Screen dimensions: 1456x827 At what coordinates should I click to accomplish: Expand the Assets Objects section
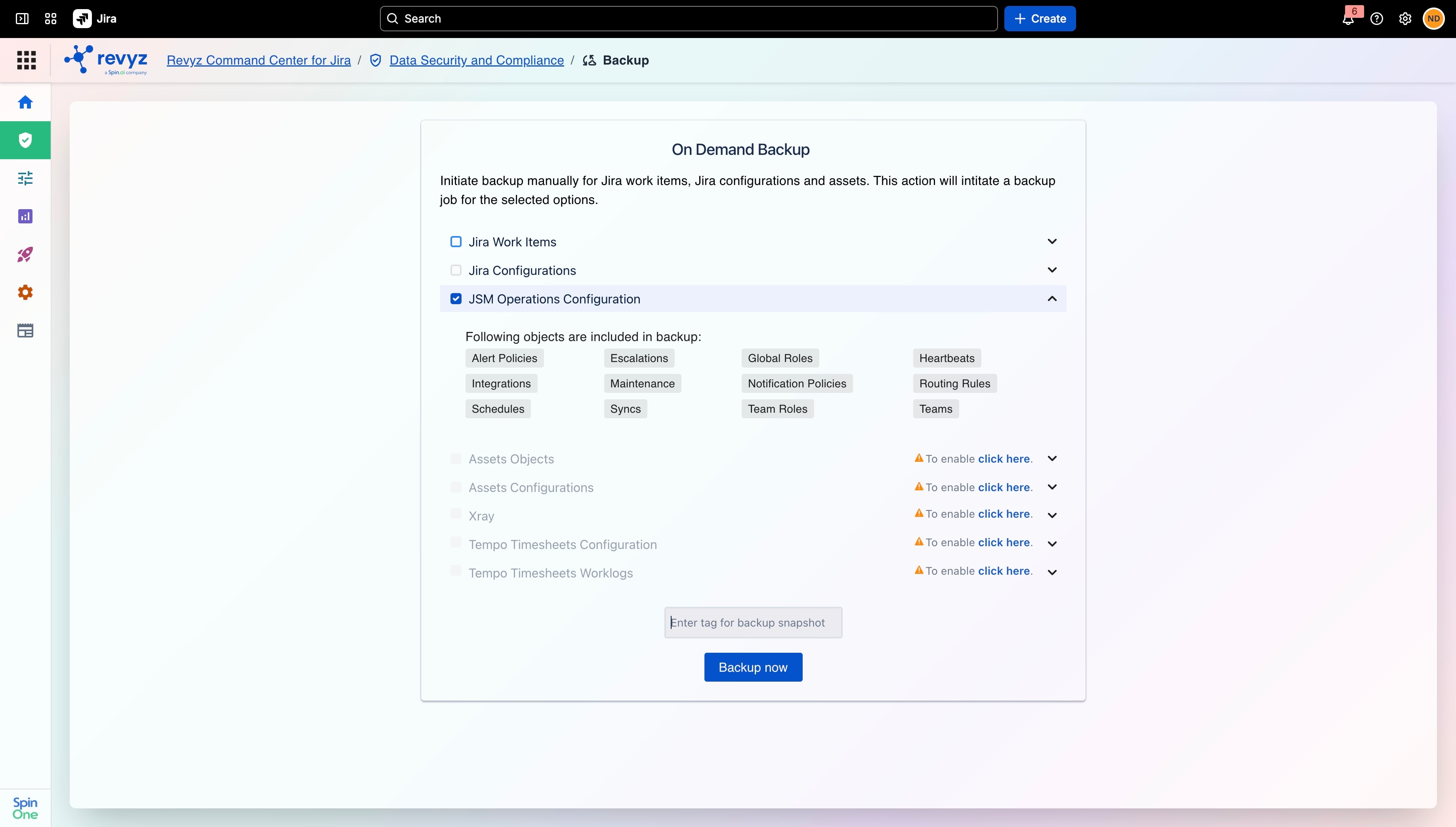click(1052, 458)
